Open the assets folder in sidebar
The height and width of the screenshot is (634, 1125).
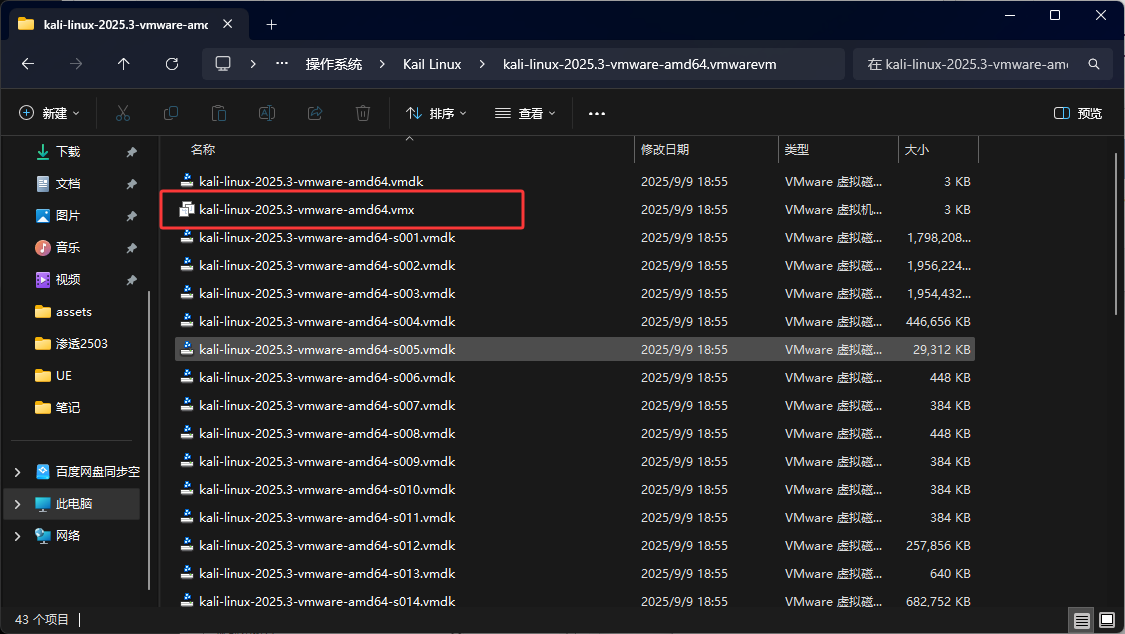tap(74, 312)
